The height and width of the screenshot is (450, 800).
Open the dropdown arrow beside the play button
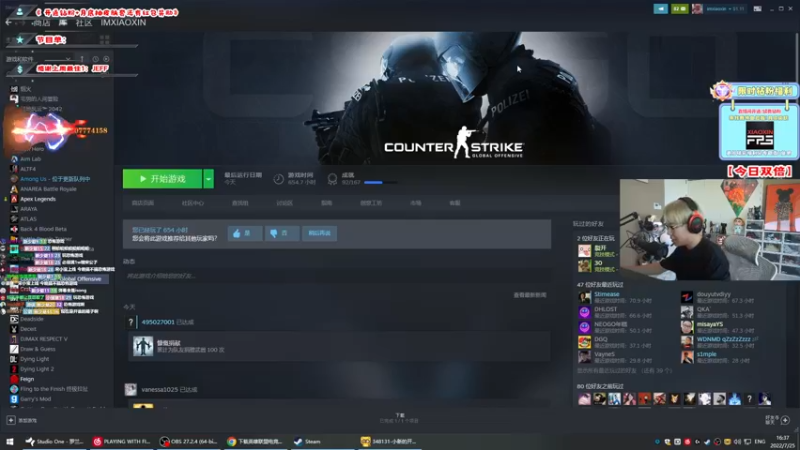(209, 179)
